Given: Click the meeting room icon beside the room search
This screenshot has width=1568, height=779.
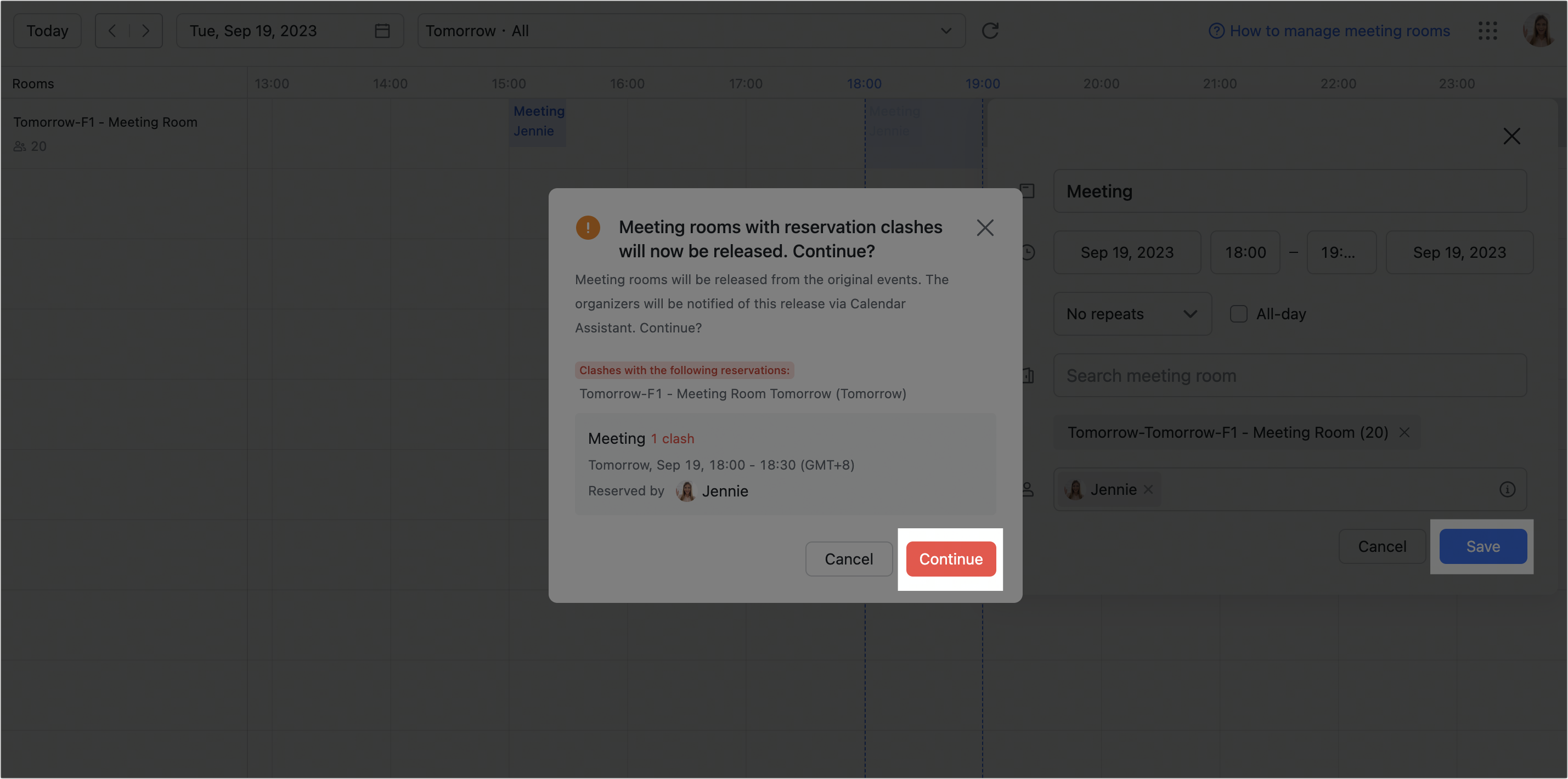Looking at the screenshot, I should coord(1029,375).
